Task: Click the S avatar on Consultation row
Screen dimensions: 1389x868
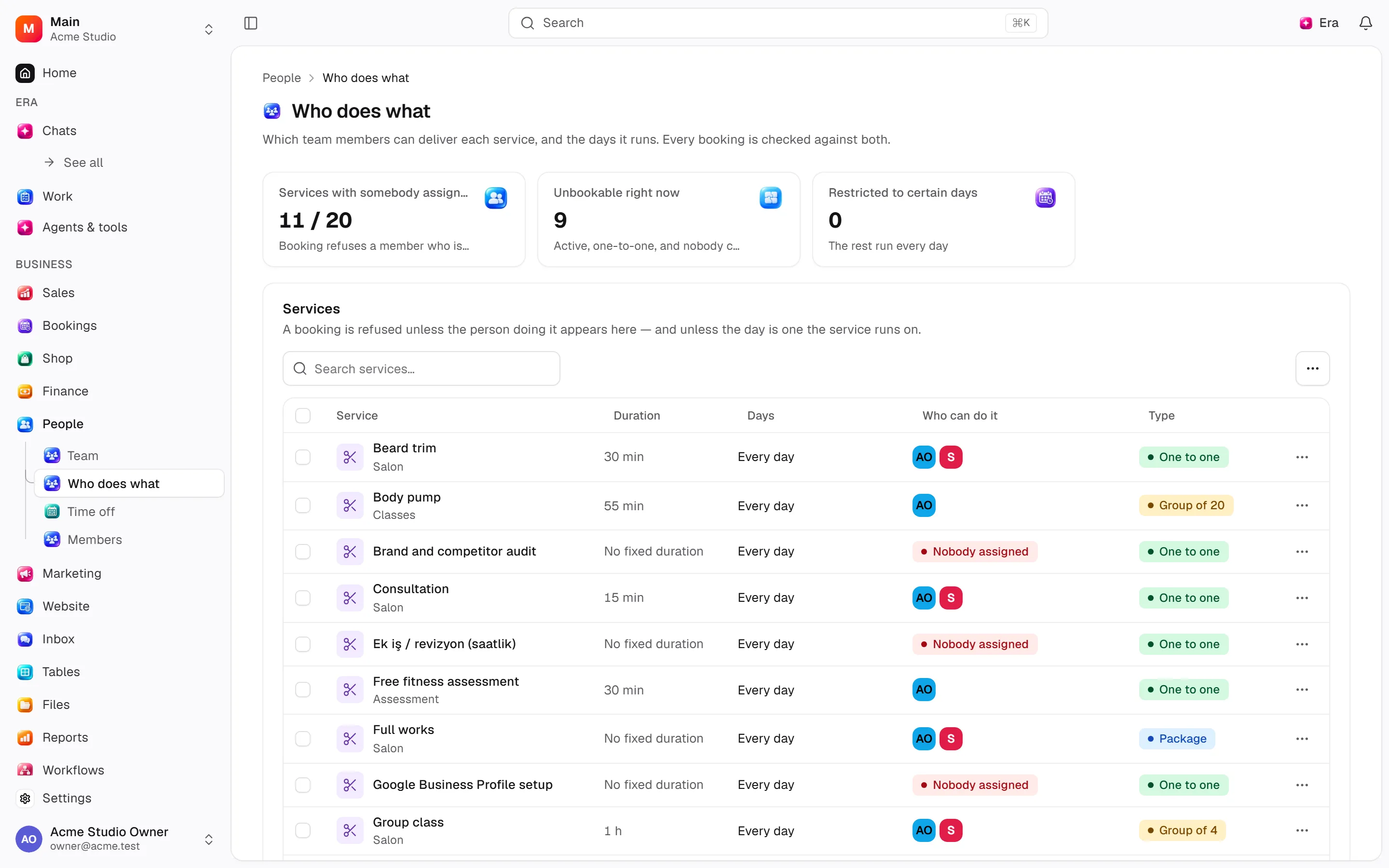Action: (951, 597)
